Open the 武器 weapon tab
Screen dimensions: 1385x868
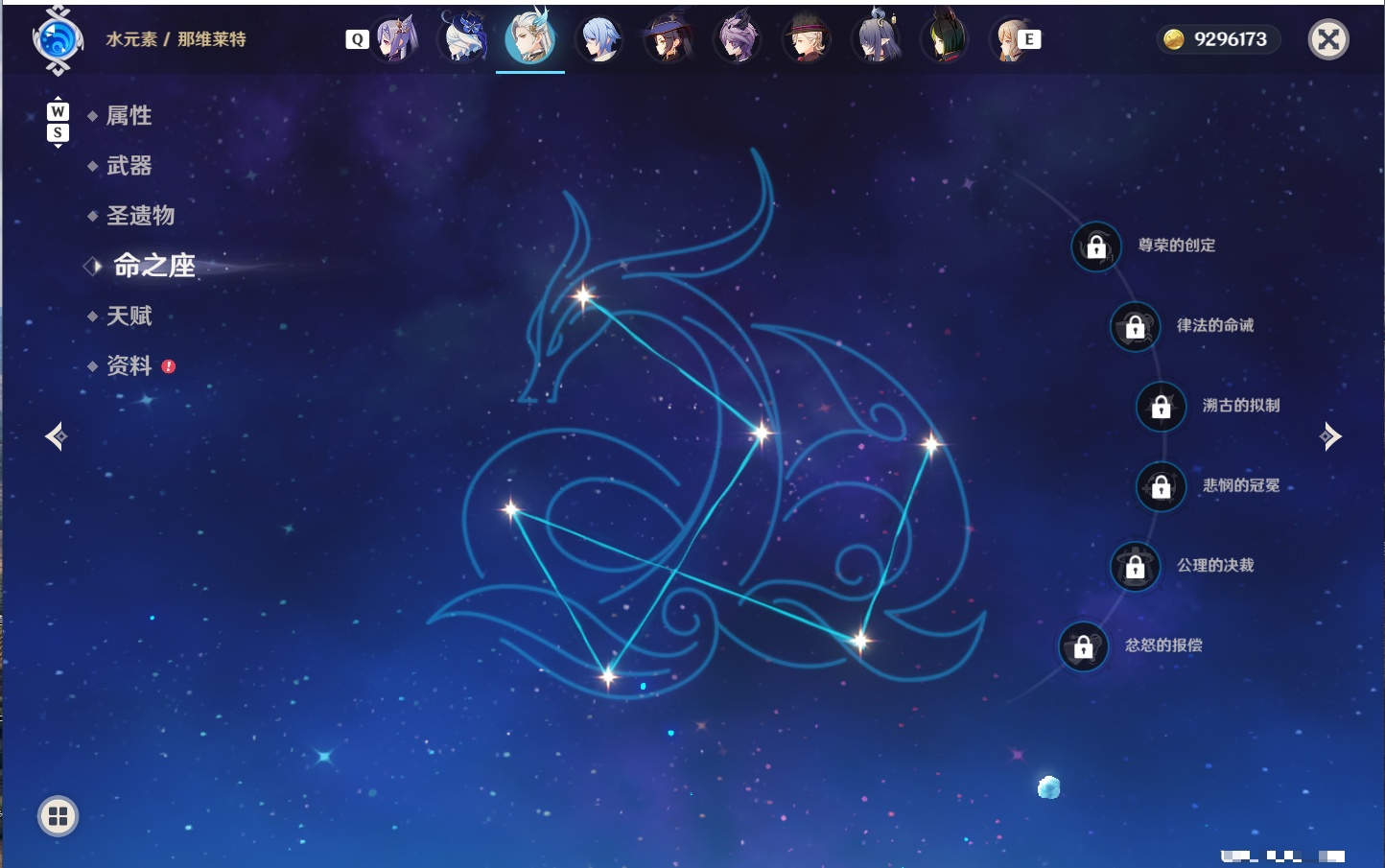pos(129,166)
